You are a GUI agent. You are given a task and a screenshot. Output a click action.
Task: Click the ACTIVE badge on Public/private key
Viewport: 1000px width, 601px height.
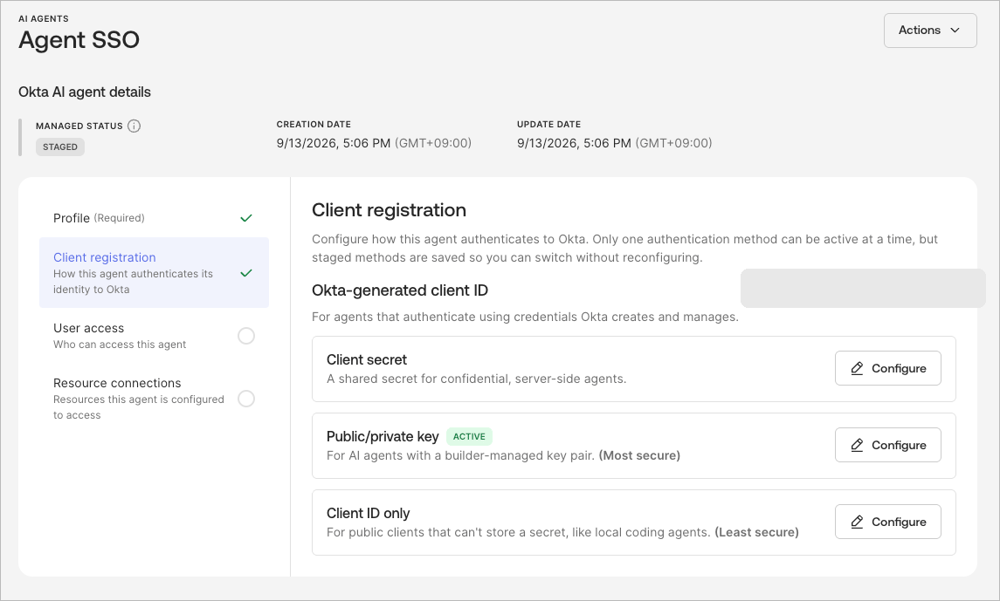[469, 436]
